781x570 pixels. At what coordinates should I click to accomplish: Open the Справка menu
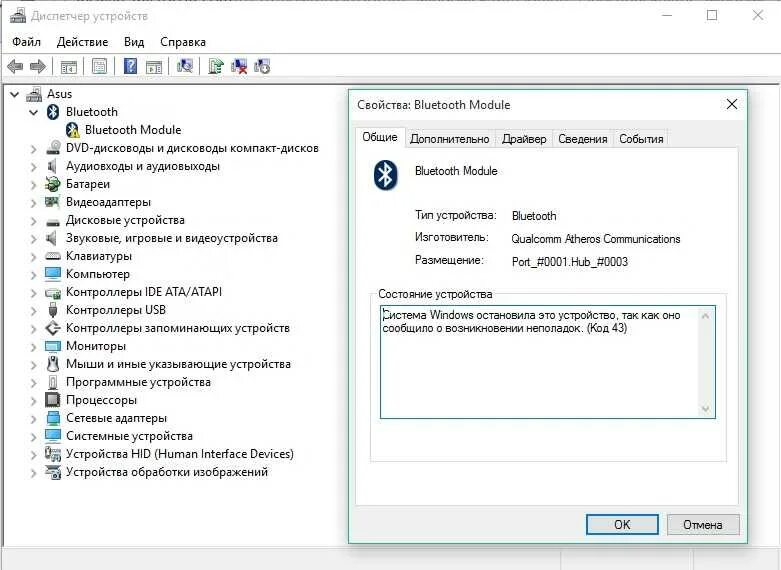pos(183,42)
